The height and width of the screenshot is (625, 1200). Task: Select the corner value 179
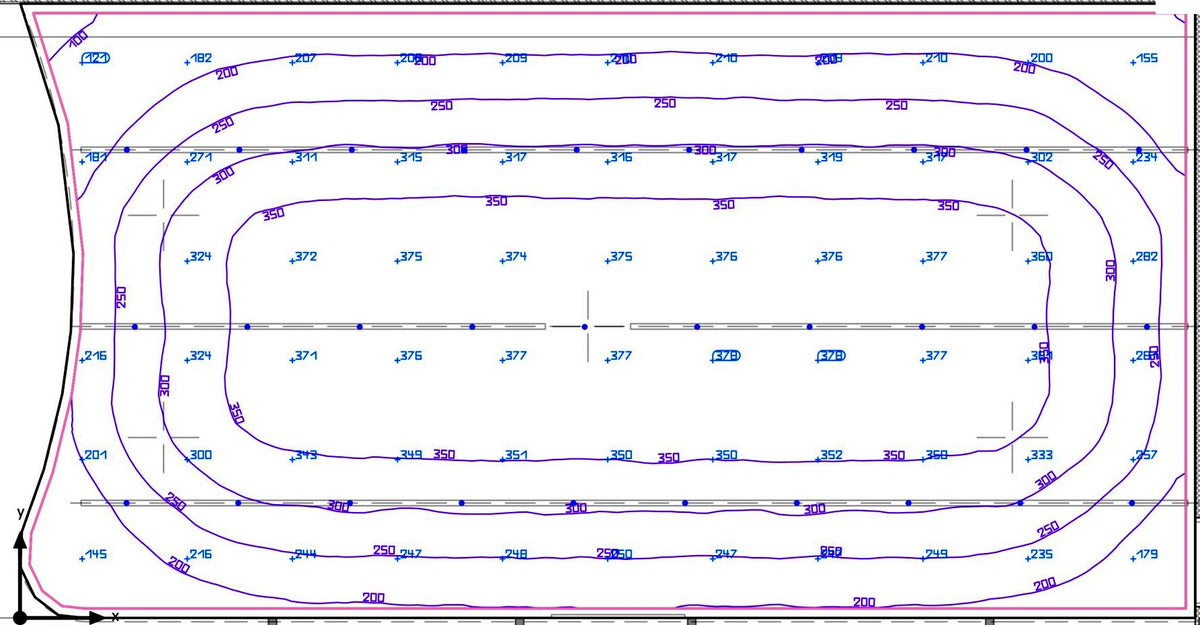pos(1147,554)
